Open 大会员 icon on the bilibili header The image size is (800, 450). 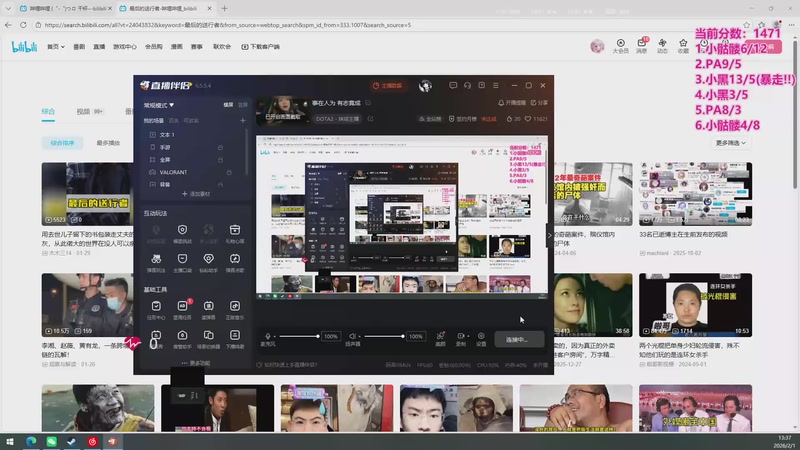pos(620,45)
